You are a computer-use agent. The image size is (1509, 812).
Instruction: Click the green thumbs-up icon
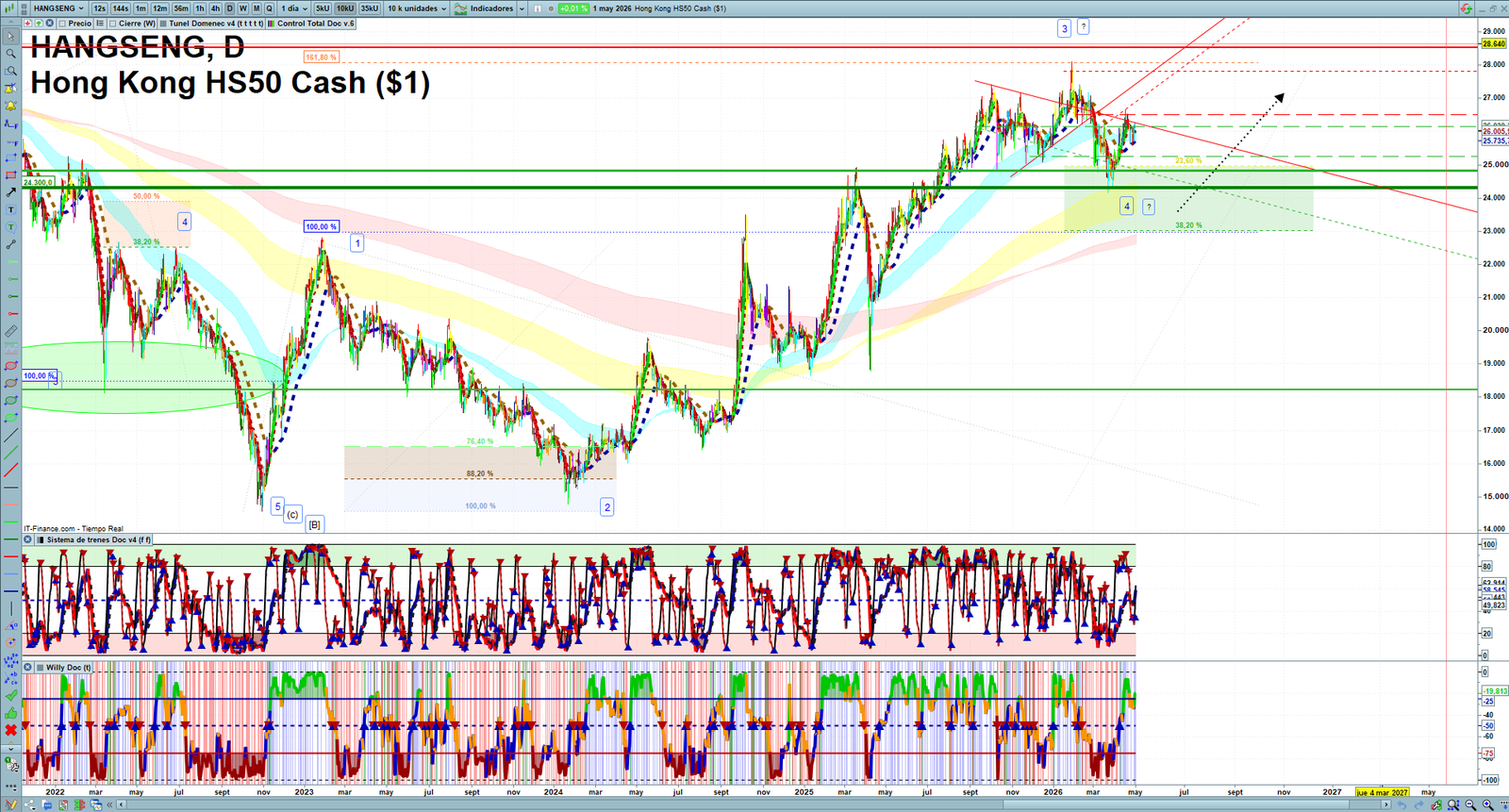click(11, 712)
